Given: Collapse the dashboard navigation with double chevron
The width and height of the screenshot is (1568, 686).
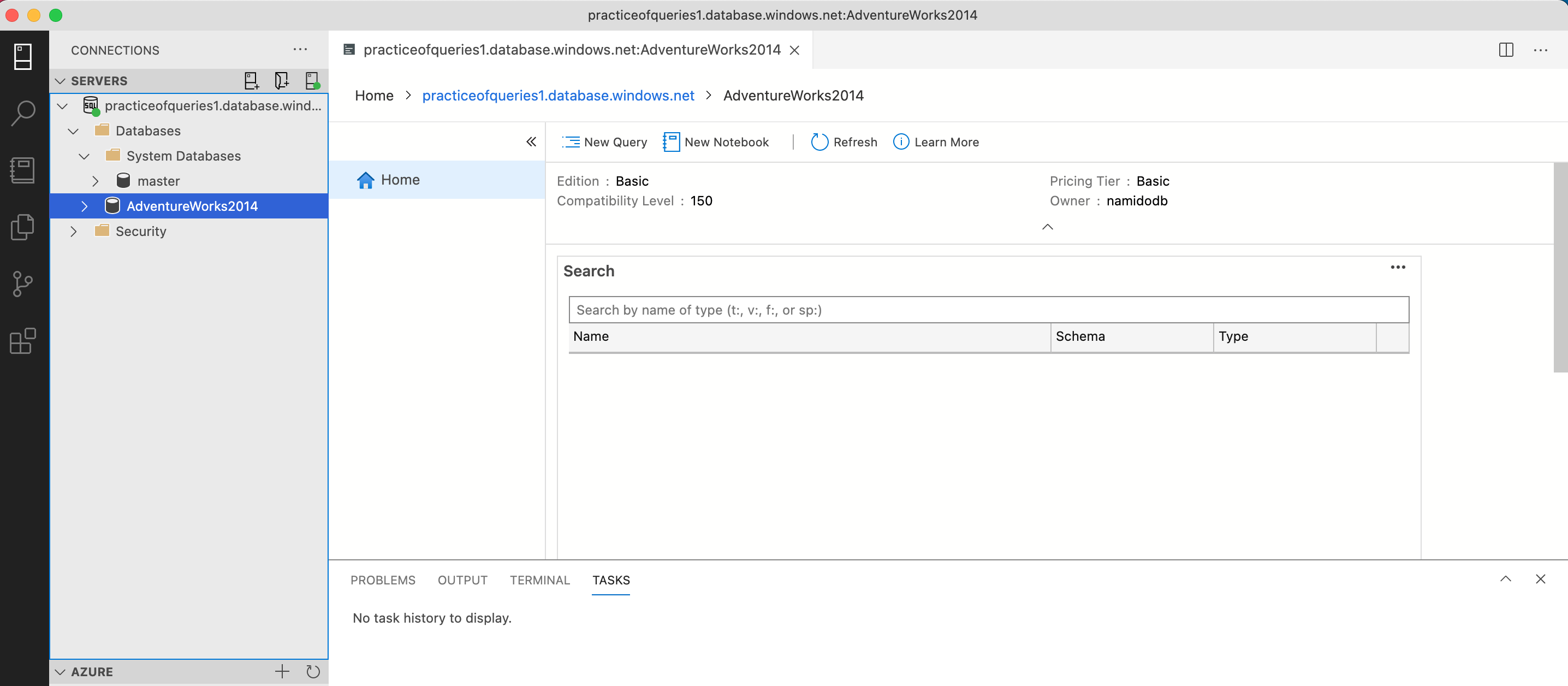Looking at the screenshot, I should click(x=531, y=142).
